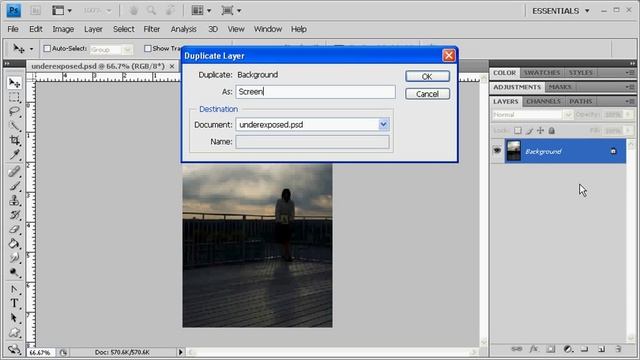The height and width of the screenshot is (360, 640).
Task: Create a new layer icon
Action: [601, 349]
